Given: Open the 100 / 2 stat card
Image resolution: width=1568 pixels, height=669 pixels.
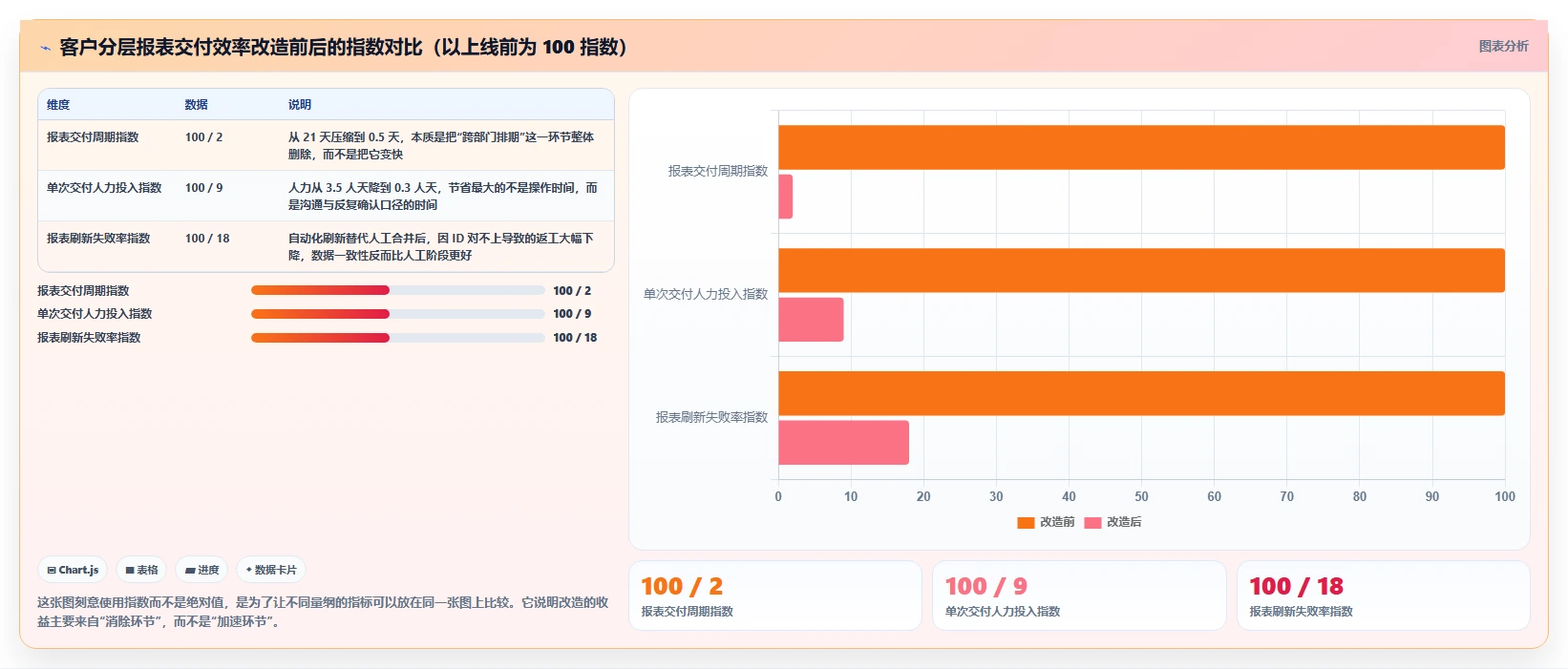Looking at the screenshot, I should pos(774,596).
